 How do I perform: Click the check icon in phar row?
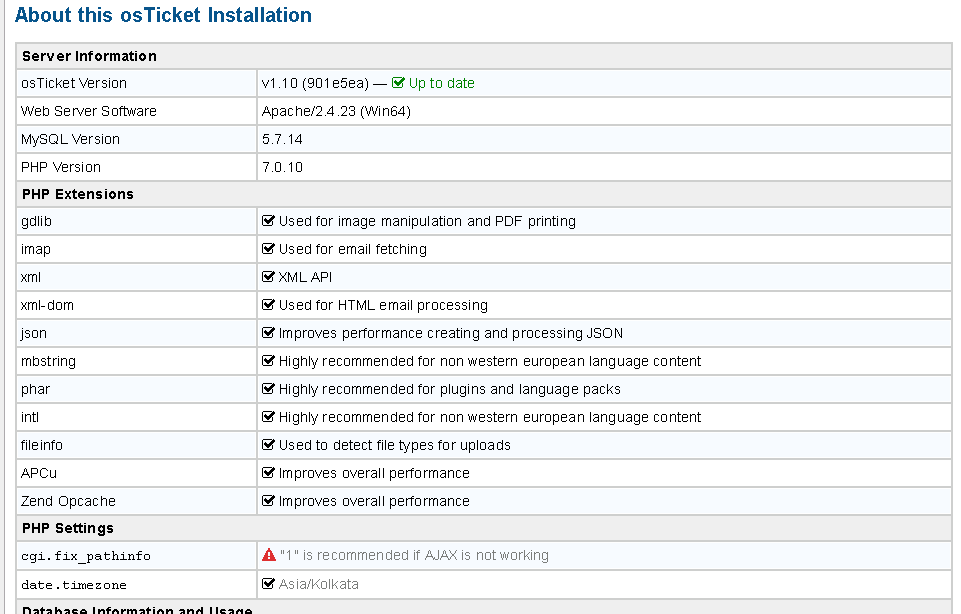tap(268, 388)
